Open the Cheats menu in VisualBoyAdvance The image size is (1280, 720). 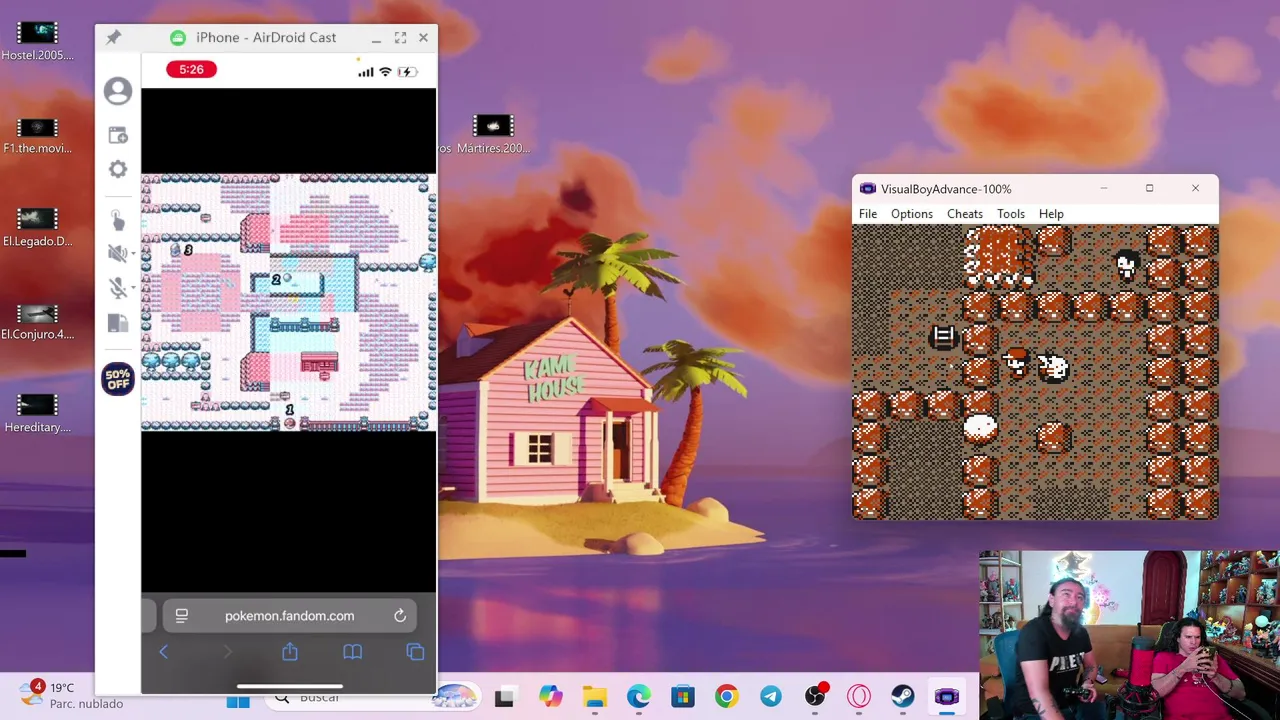tap(965, 214)
